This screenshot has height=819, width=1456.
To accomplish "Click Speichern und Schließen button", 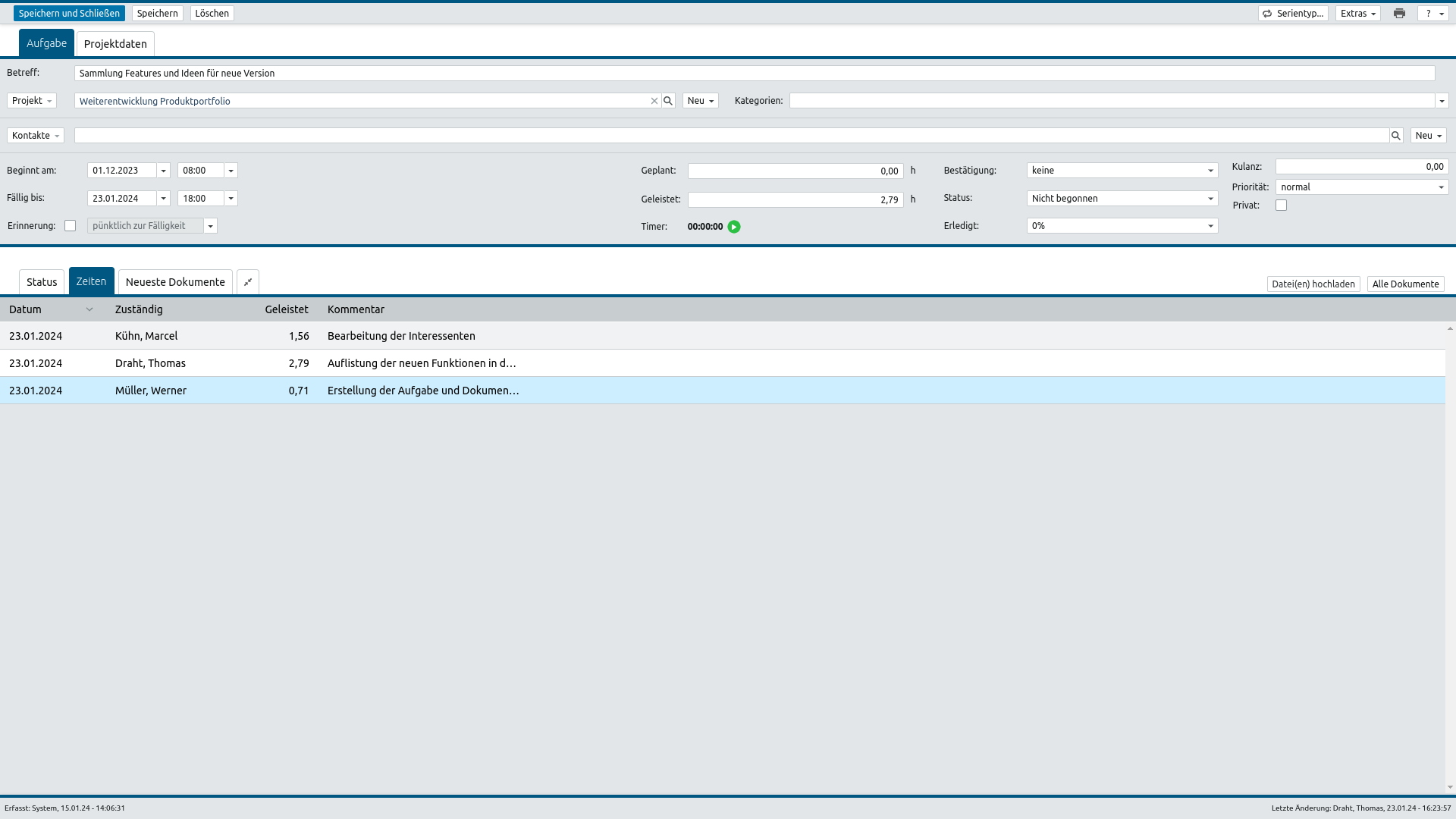I will [69, 14].
